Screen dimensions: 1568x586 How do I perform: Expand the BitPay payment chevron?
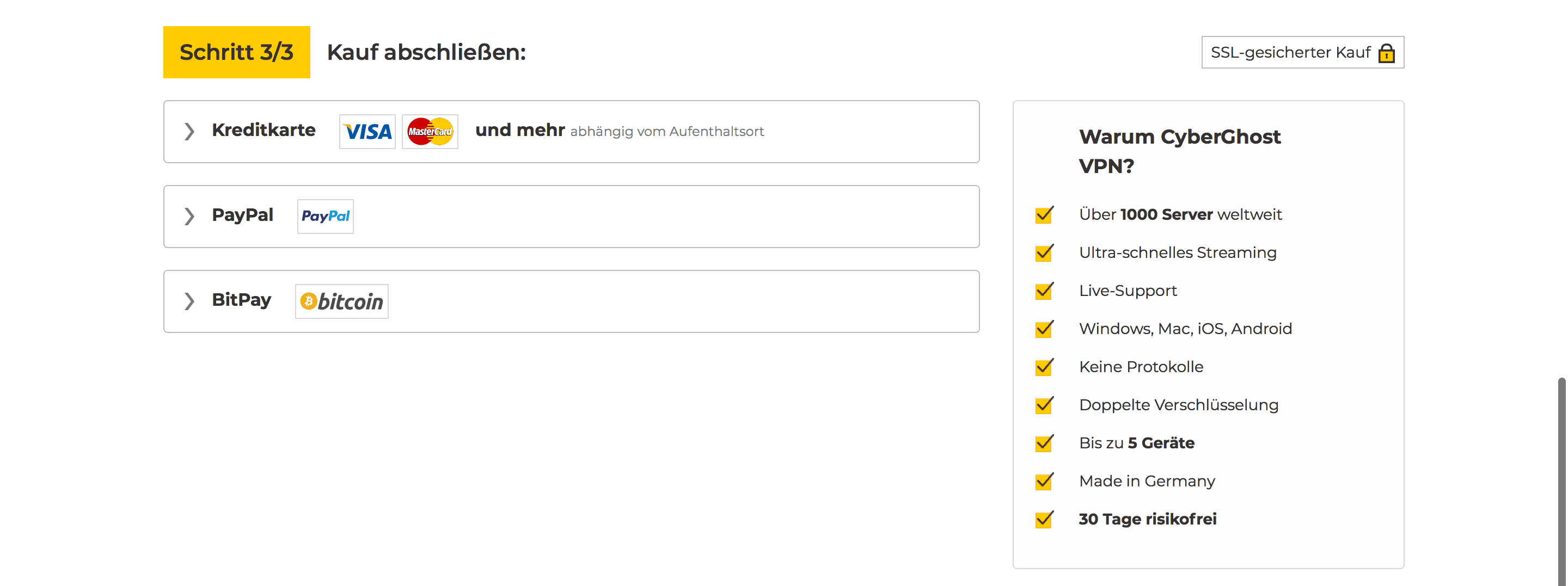coord(189,301)
